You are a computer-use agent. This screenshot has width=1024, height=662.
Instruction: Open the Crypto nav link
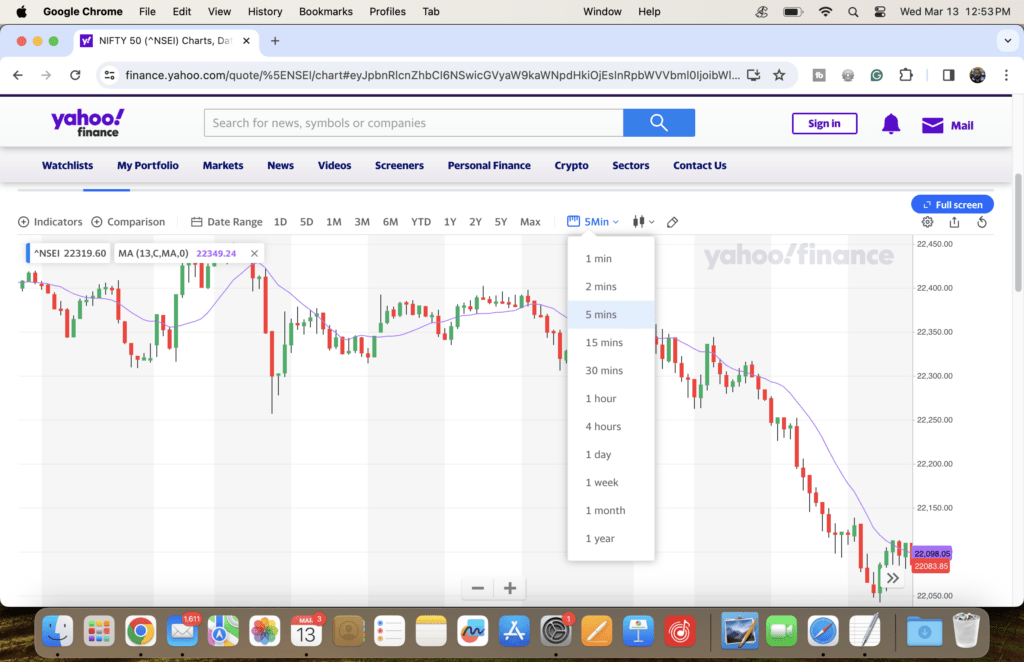pos(571,166)
